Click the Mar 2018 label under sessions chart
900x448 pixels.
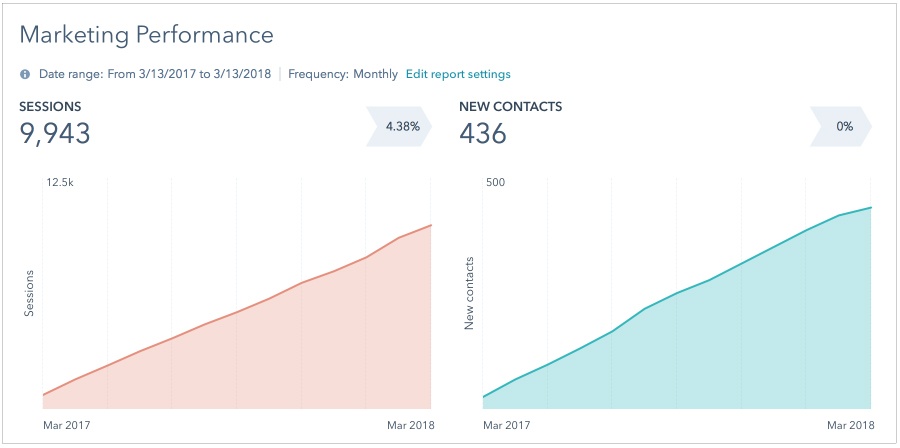point(411,426)
